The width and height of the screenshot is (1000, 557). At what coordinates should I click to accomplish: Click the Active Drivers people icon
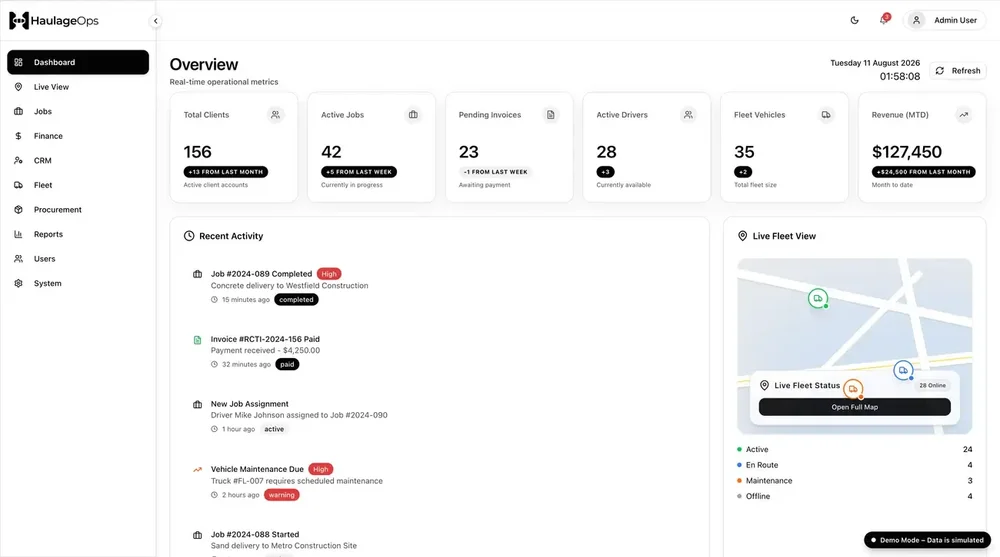coord(688,115)
